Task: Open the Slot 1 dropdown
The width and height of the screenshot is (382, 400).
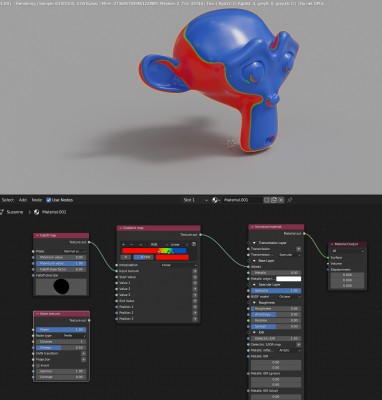Action: click(195, 200)
